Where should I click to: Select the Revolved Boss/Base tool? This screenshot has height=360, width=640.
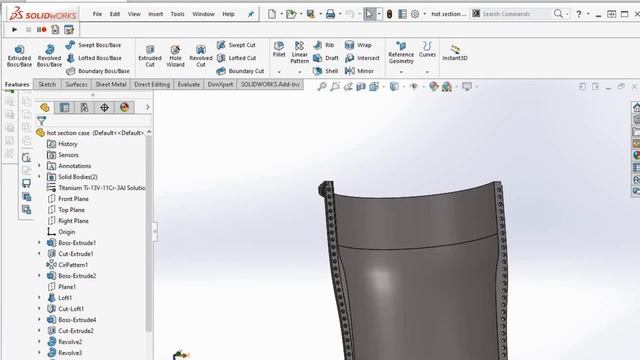(49, 56)
